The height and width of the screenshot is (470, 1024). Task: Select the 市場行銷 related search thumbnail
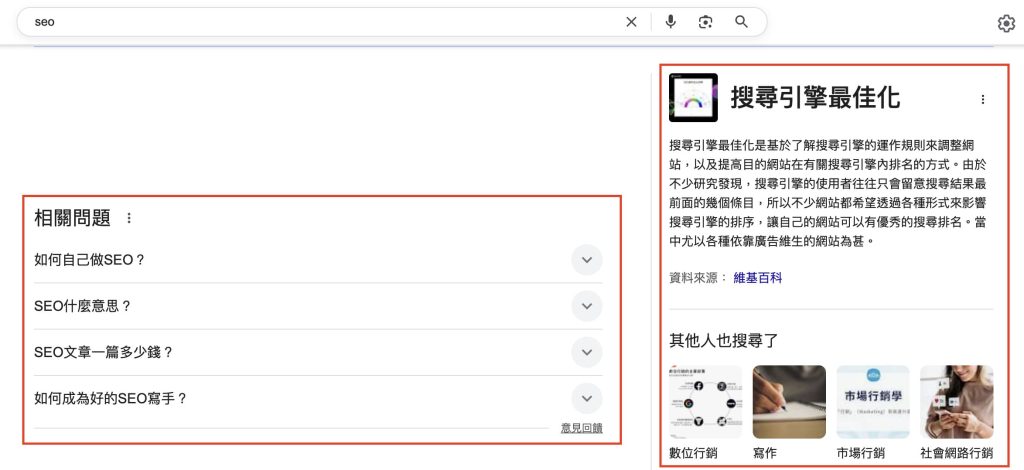coord(873,402)
